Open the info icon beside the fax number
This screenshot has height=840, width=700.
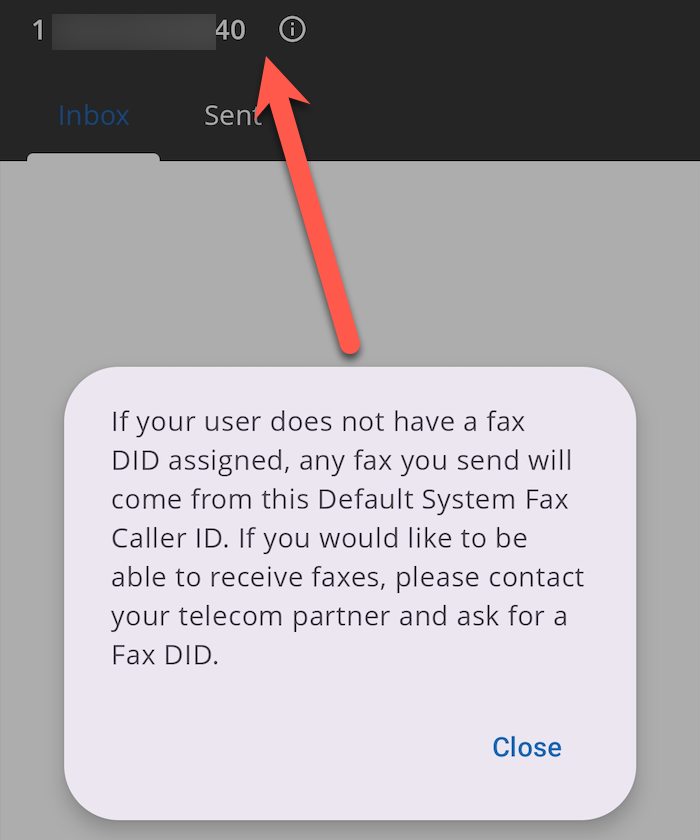pyautogui.click(x=292, y=29)
